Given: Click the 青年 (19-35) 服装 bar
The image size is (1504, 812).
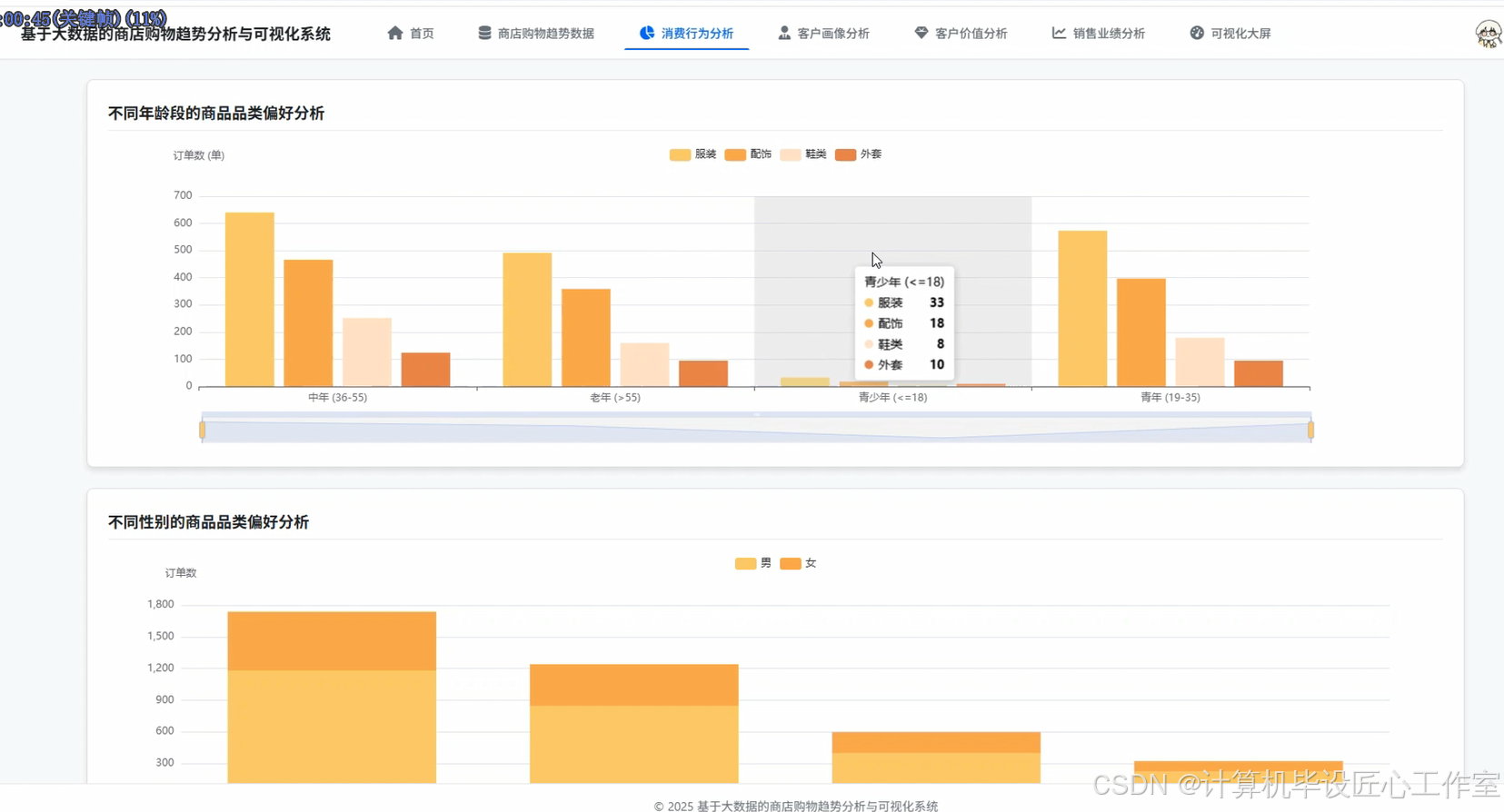Looking at the screenshot, I should 1082,309.
